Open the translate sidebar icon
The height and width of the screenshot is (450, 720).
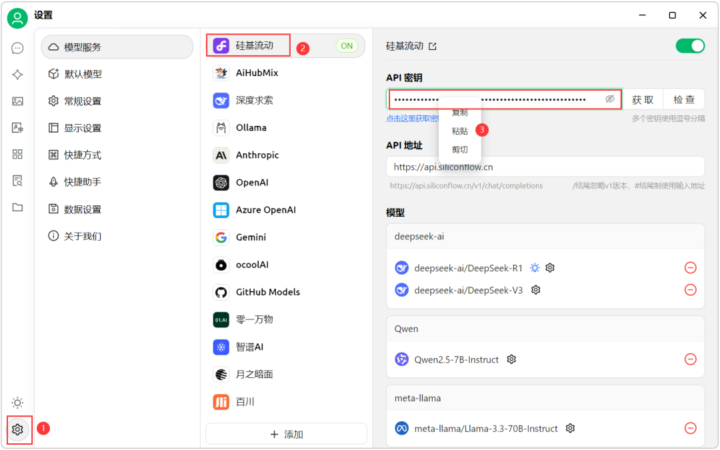(17, 128)
